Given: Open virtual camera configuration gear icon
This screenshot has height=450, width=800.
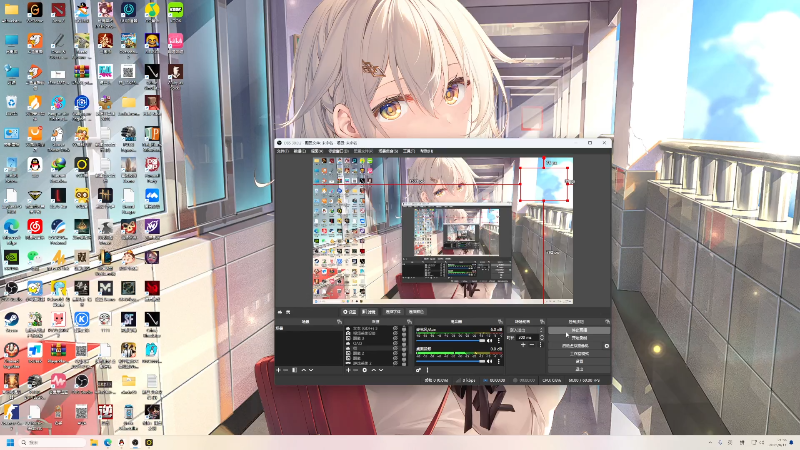Looking at the screenshot, I should click(x=607, y=346).
